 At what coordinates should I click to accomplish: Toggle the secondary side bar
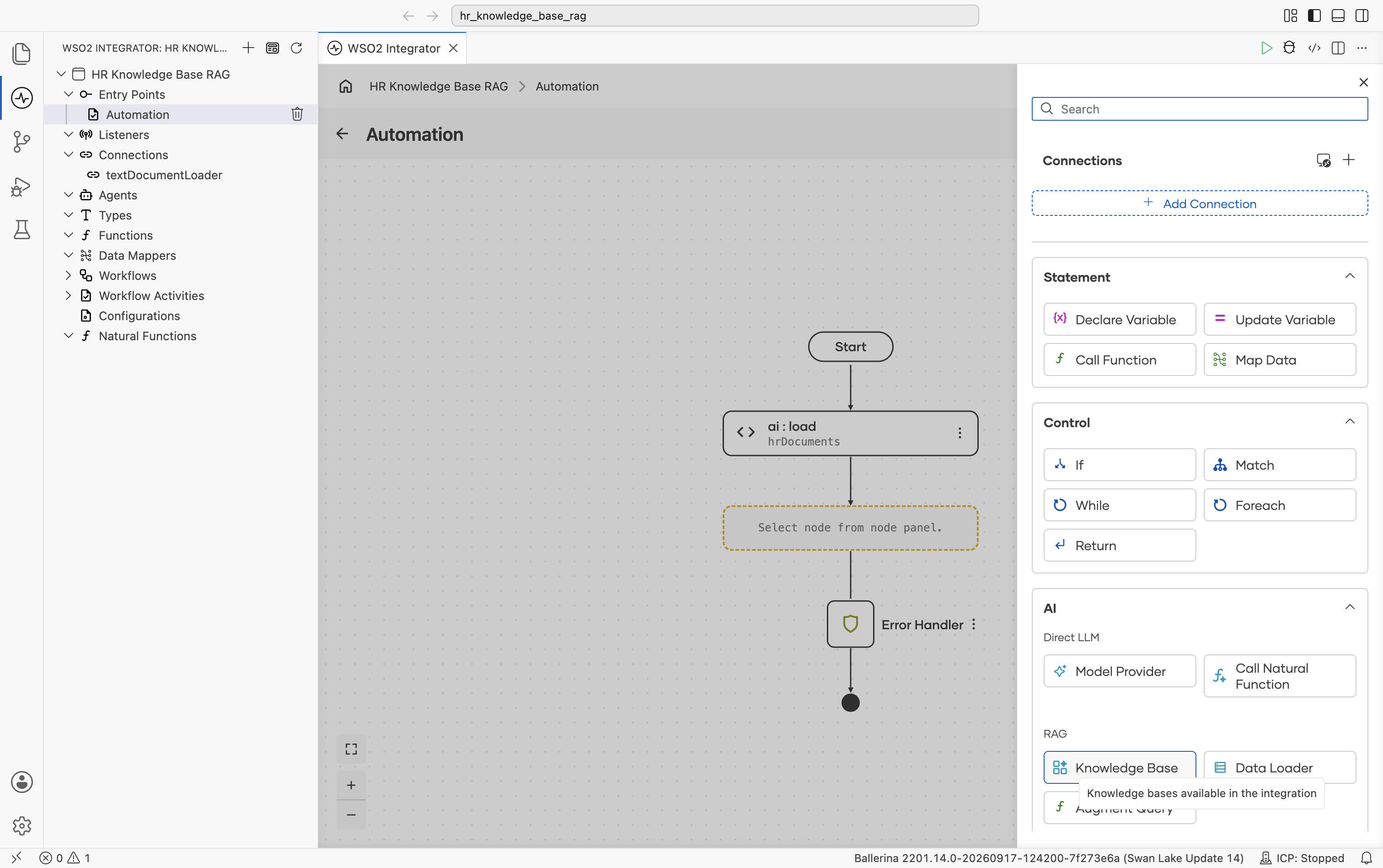pos(1361,16)
